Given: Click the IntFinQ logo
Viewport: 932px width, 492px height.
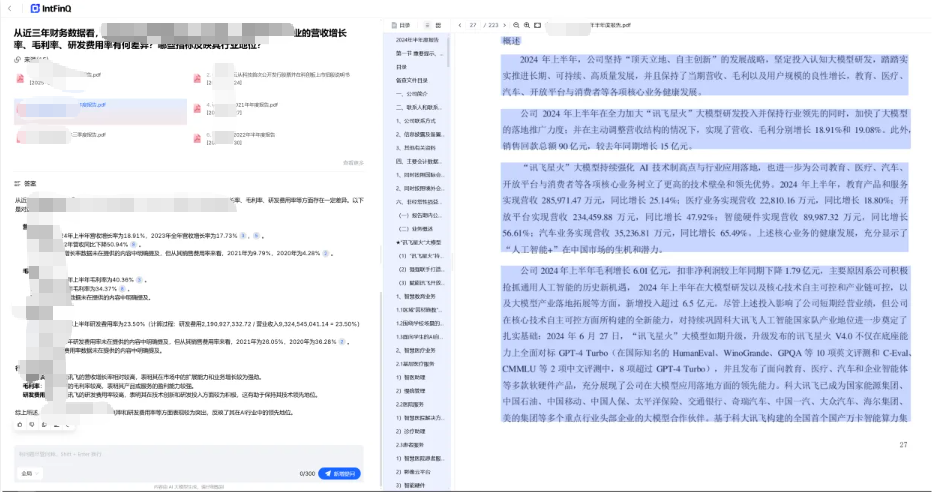Looking at the screenshot, I should (x=51, y=8).
